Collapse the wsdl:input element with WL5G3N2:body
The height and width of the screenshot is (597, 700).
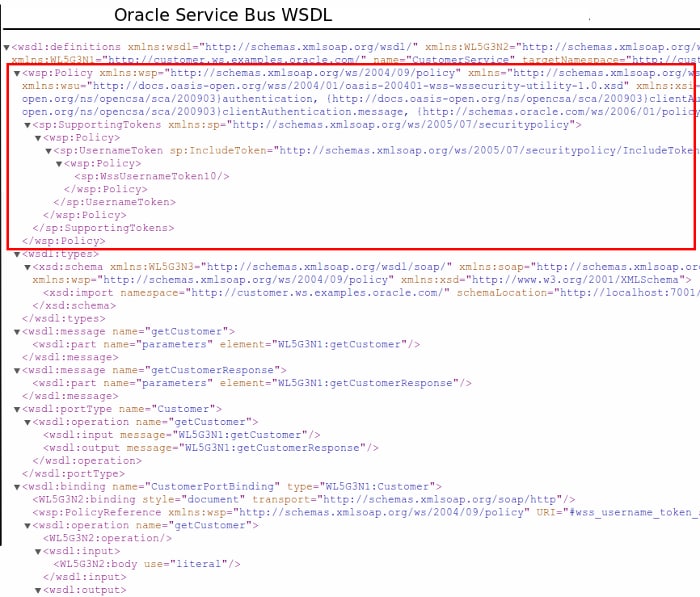(38, 552)
